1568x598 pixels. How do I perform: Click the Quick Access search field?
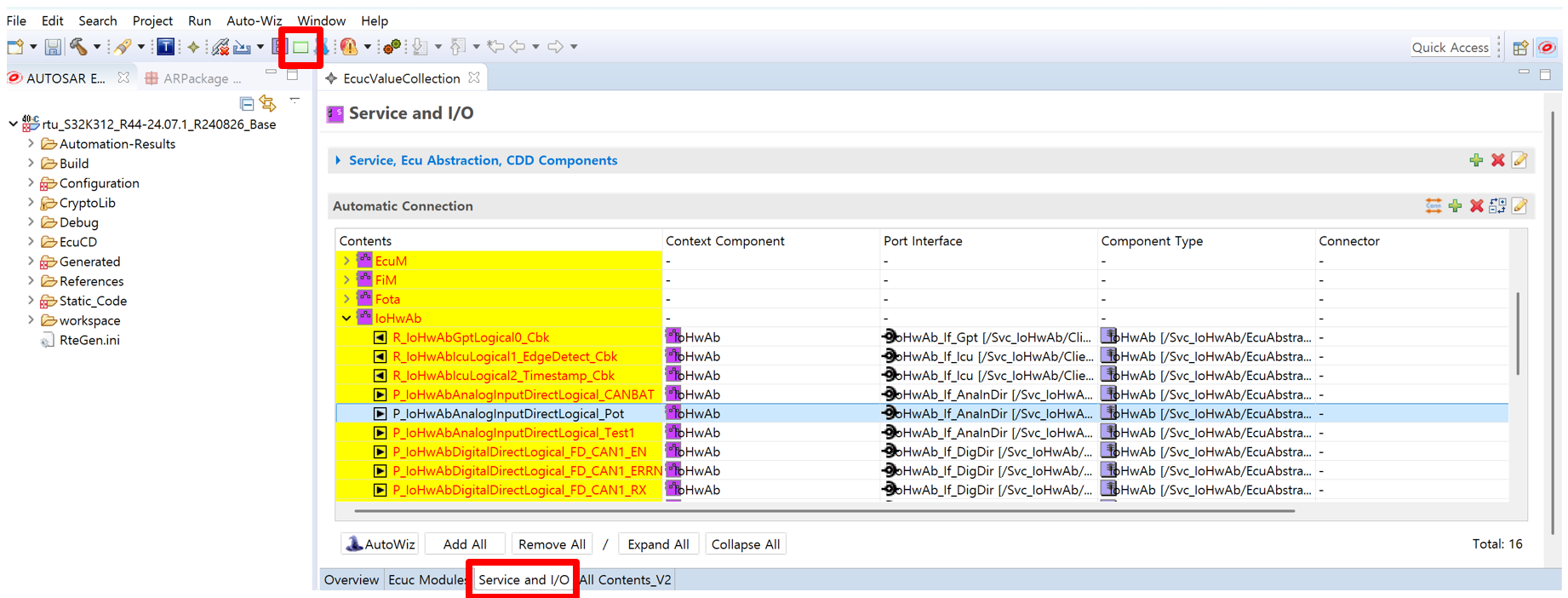[1450, 48]
